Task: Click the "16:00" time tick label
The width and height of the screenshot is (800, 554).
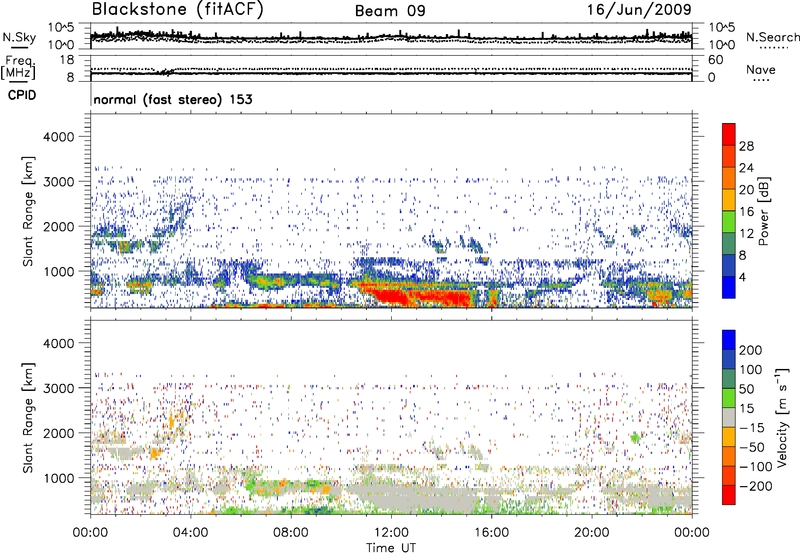Action: pos(491,533)
